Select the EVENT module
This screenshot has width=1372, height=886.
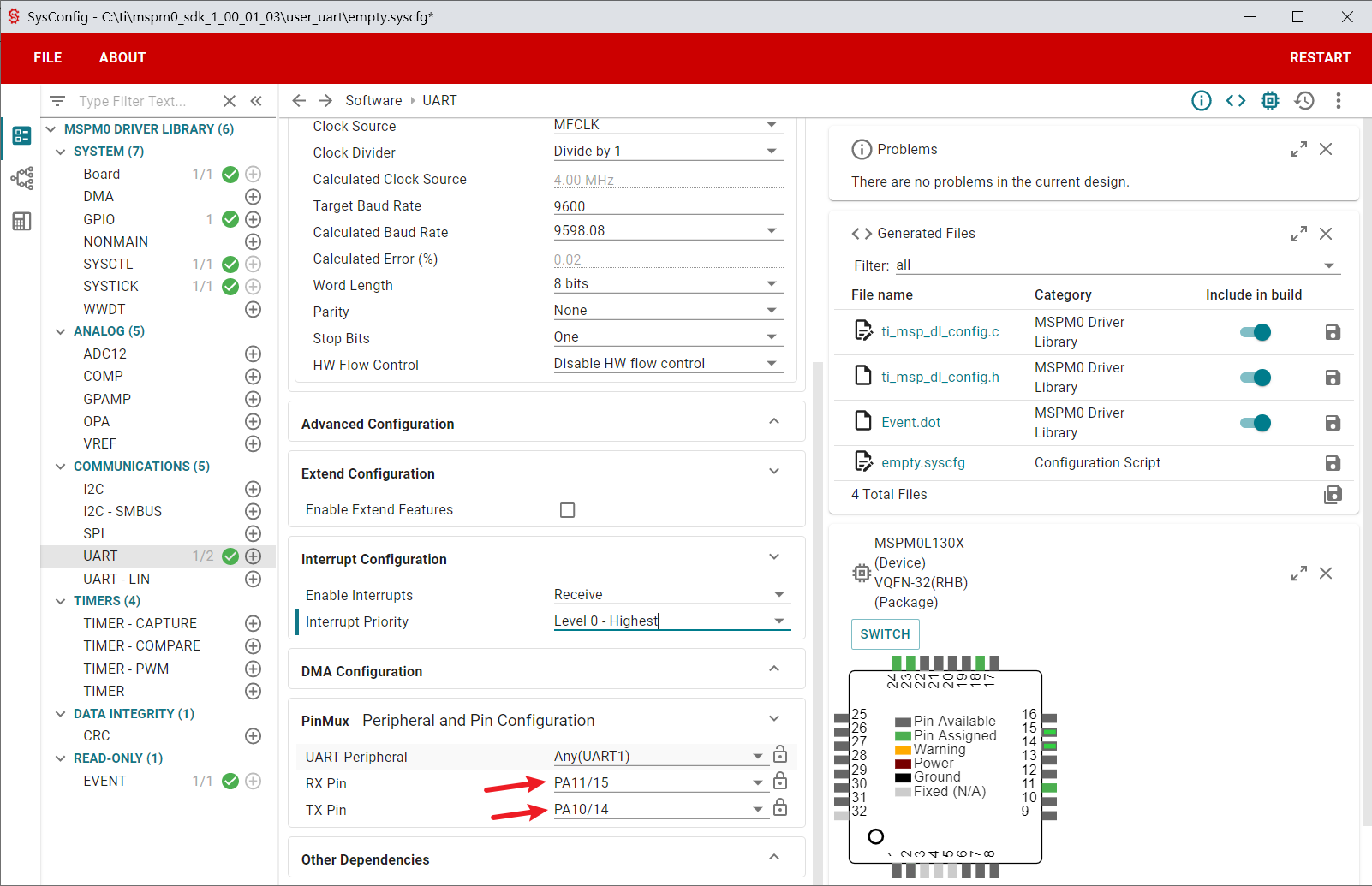(x=104, y=781)
